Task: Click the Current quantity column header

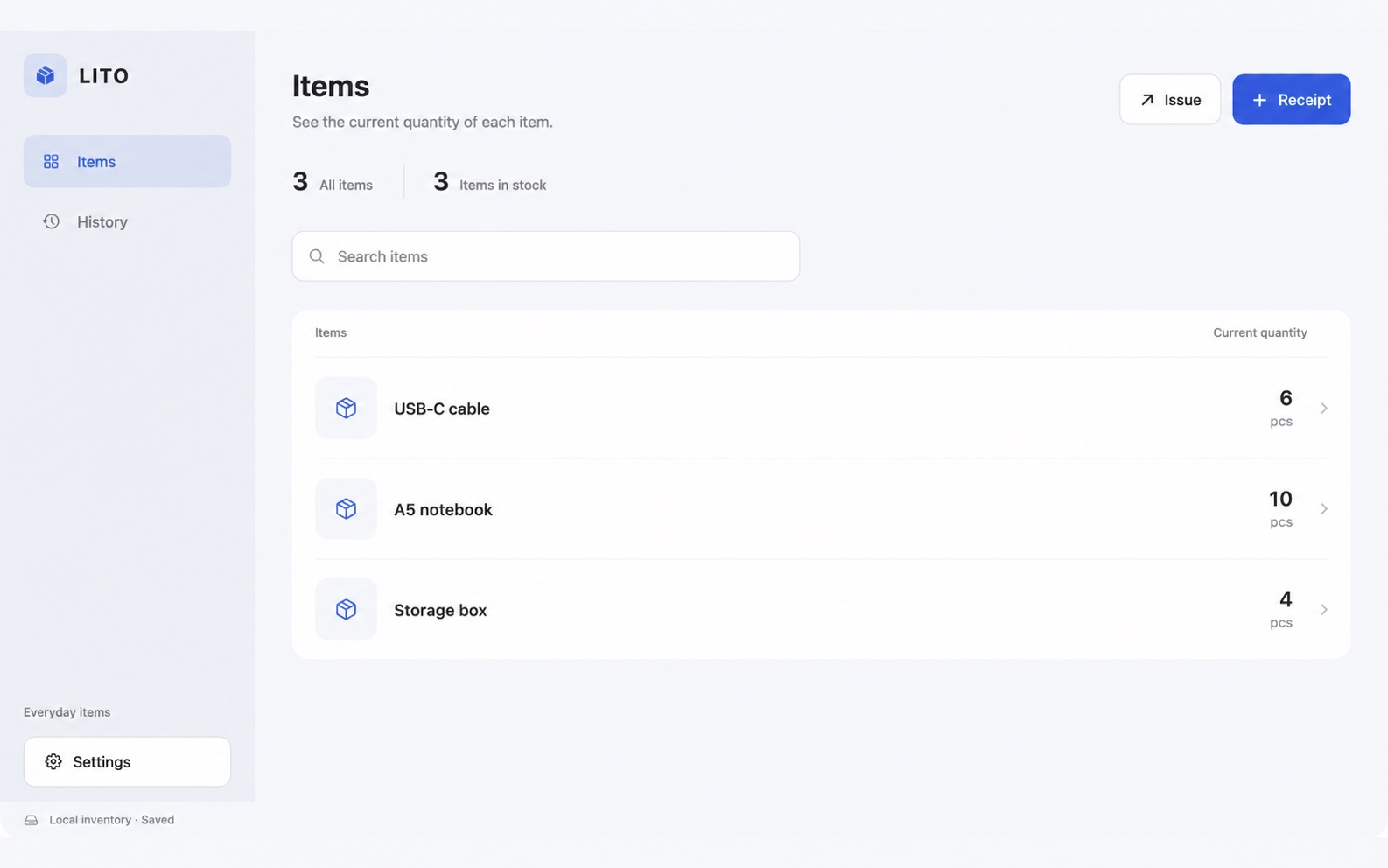Action: point(1260,332)
